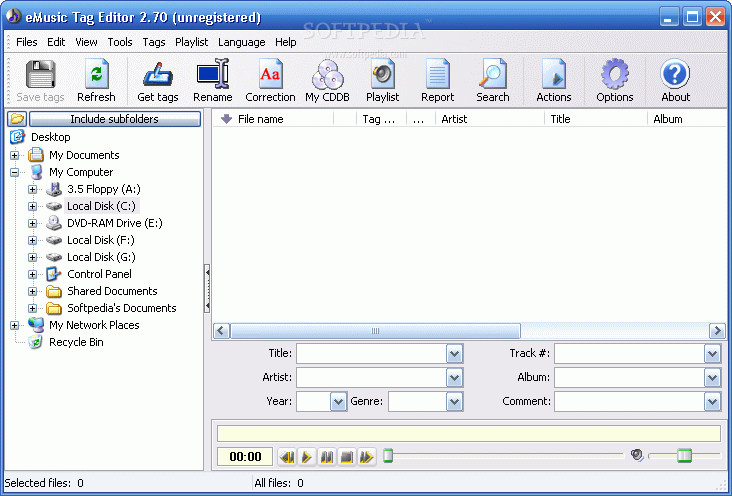Open My CDDB discs icon
Screen dimensions: 732x496
pos(327,74)
